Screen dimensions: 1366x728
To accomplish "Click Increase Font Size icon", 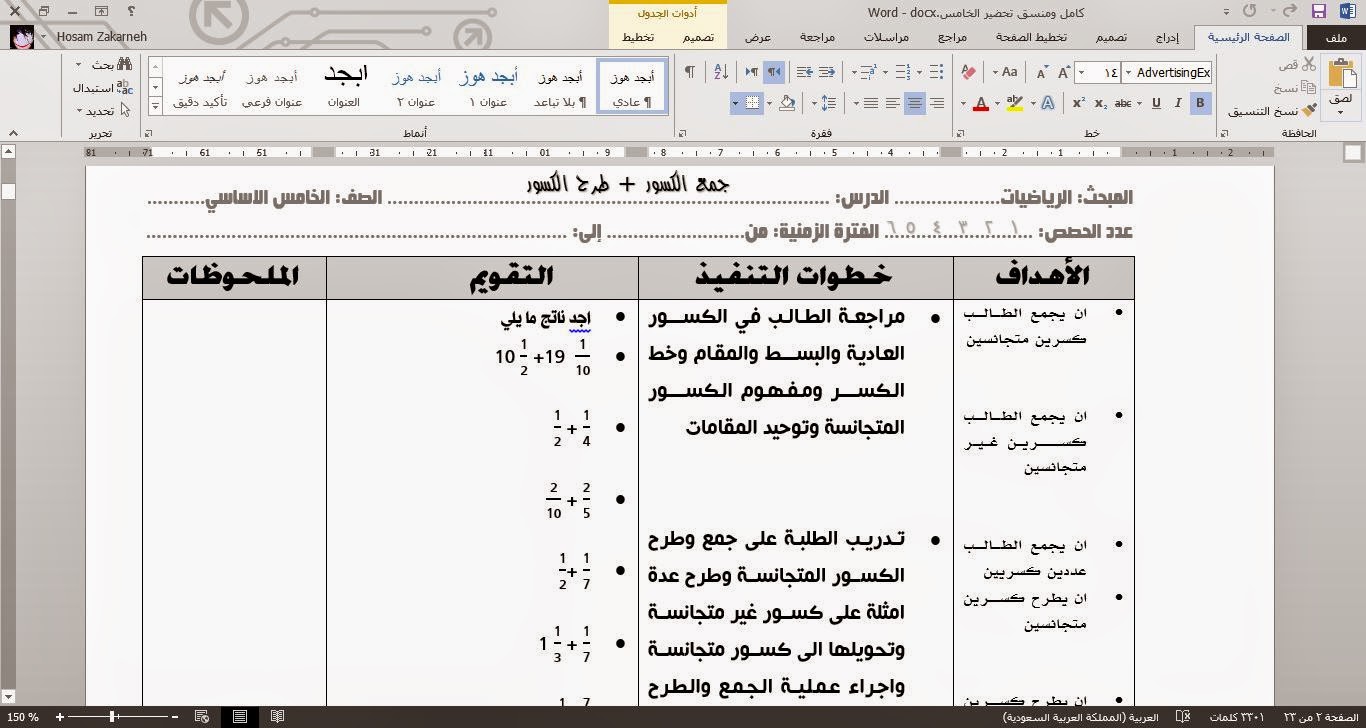I will pyautogui.click(x=1063, y=72).
